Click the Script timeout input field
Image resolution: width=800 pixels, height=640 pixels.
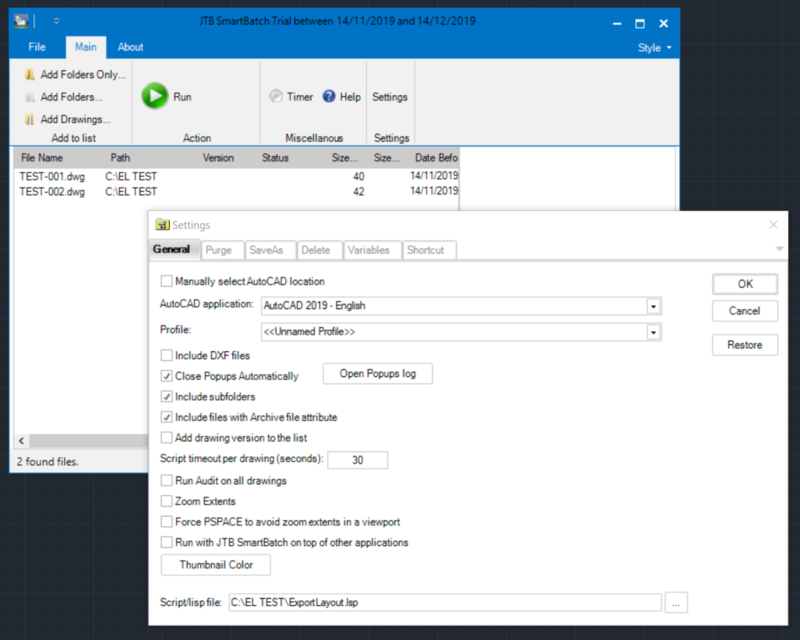pos(357,460)
